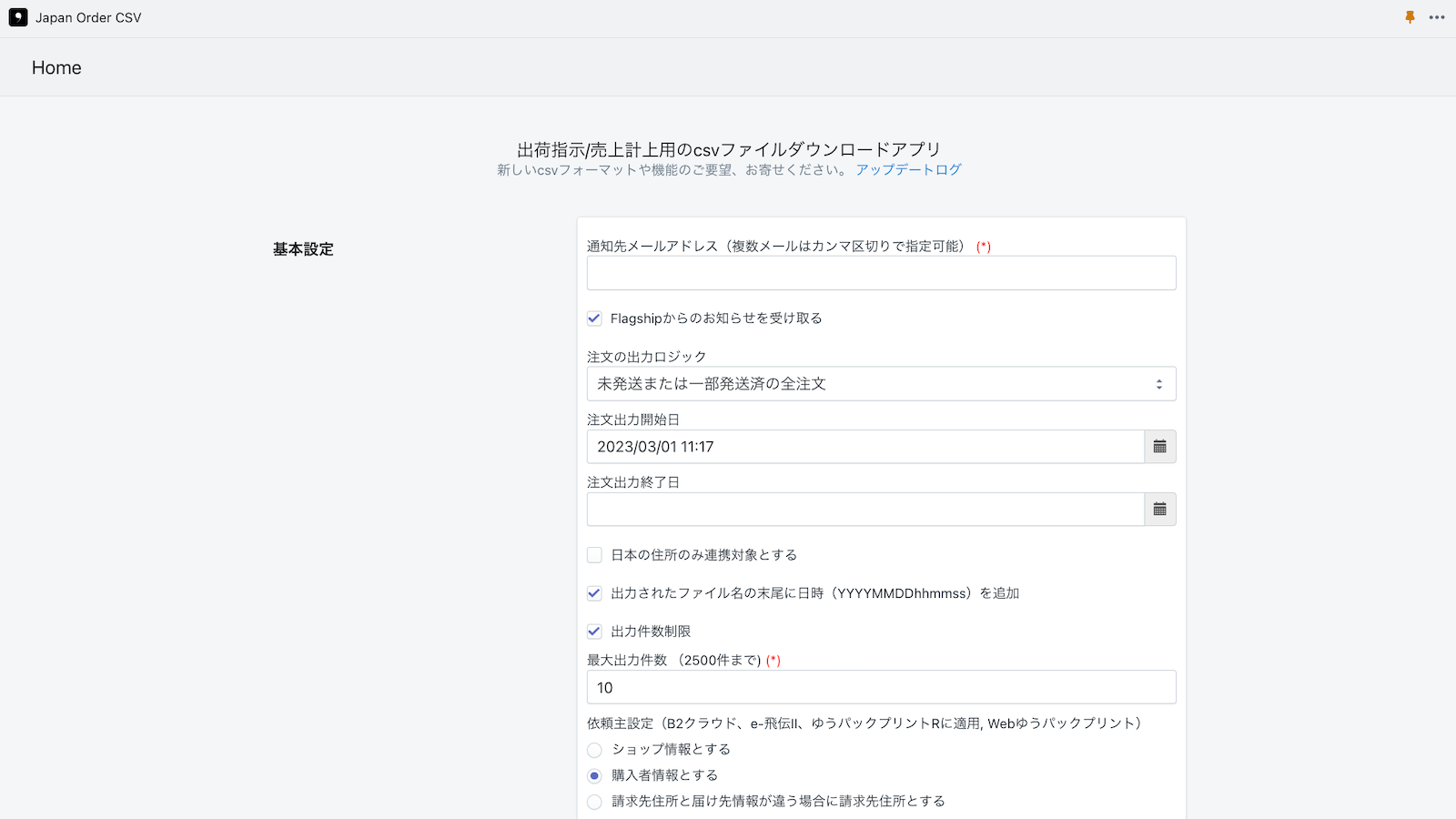Click the Home menu item
This screenshot has height=819, width=1456.
click(56, 67)
